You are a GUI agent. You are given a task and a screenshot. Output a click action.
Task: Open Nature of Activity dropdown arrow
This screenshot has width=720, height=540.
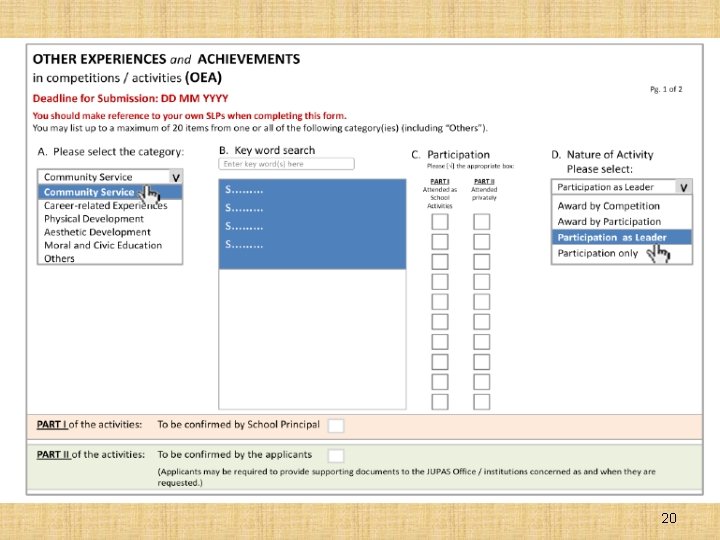(684, 187)
